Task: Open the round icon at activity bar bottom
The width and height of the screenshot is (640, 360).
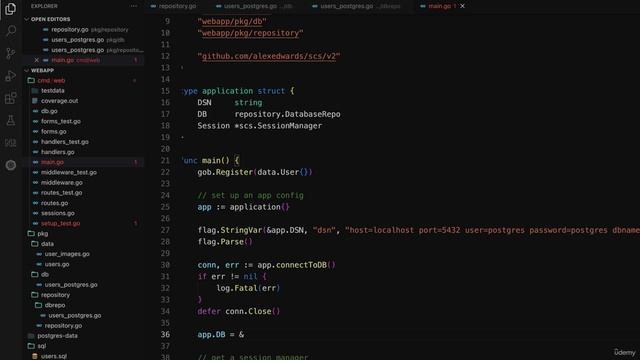Action: [11, 165]
